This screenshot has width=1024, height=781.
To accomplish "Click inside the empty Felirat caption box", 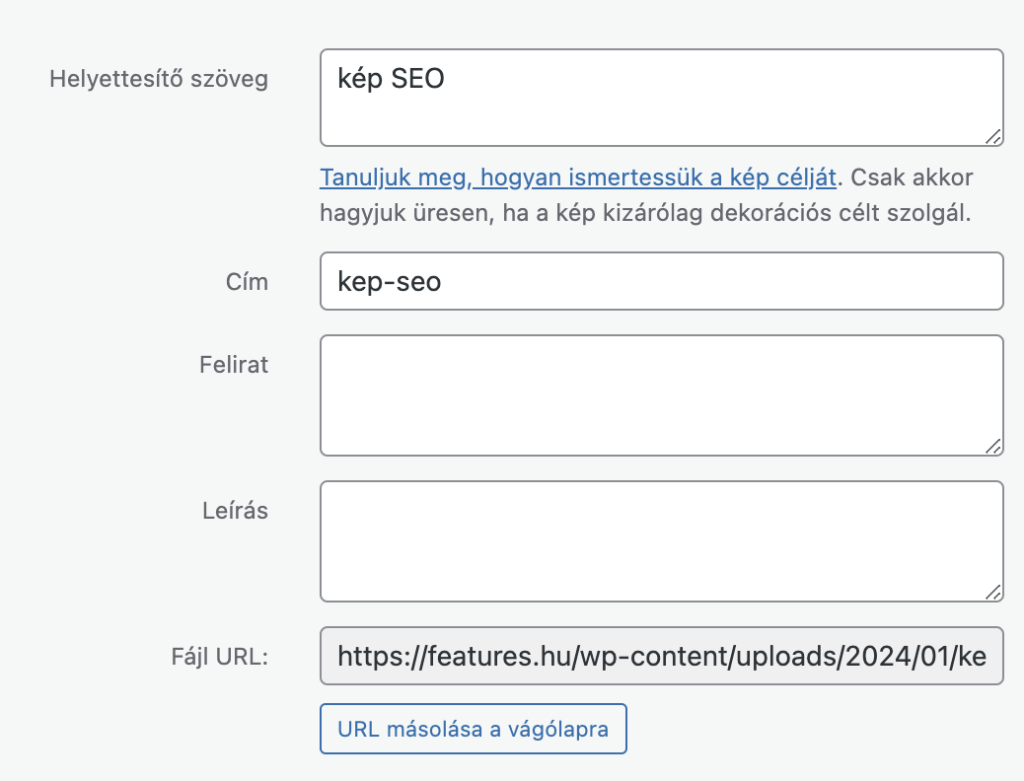I will 660,395.
